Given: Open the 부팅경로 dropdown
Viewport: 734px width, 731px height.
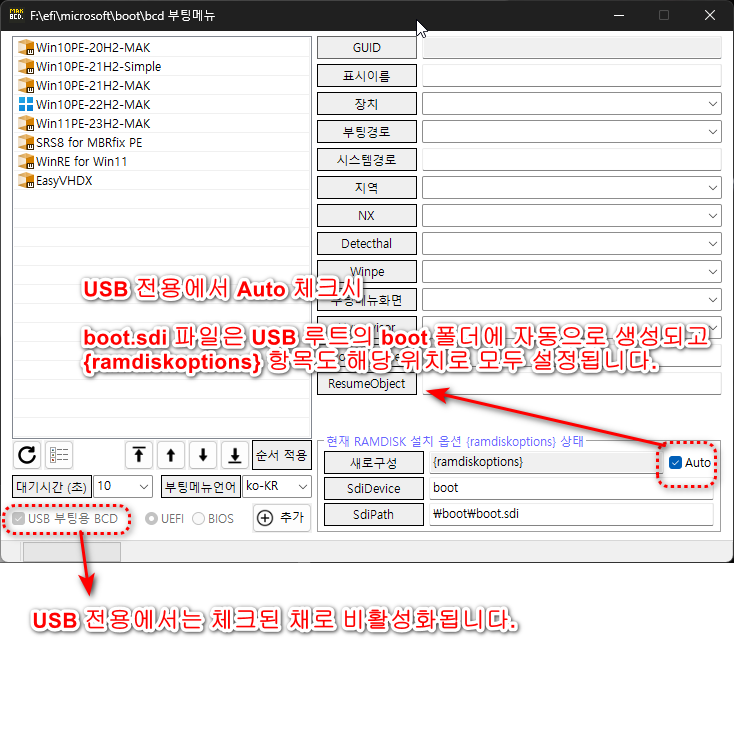Looking at the screenshot, I should tap(572, 132).
